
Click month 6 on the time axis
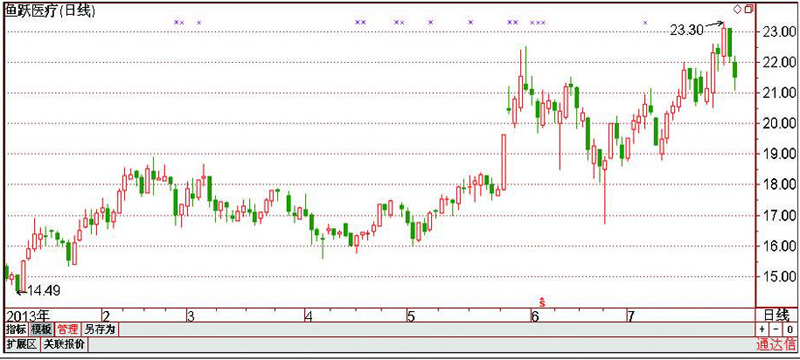534,316
